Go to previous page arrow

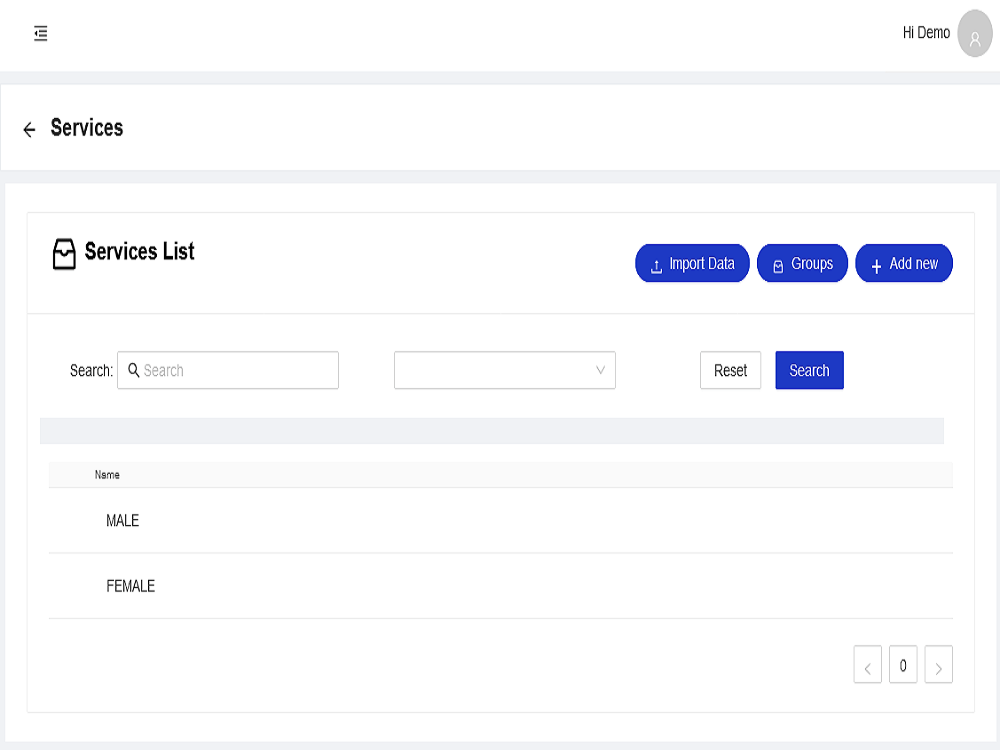(x=867, y=665)
